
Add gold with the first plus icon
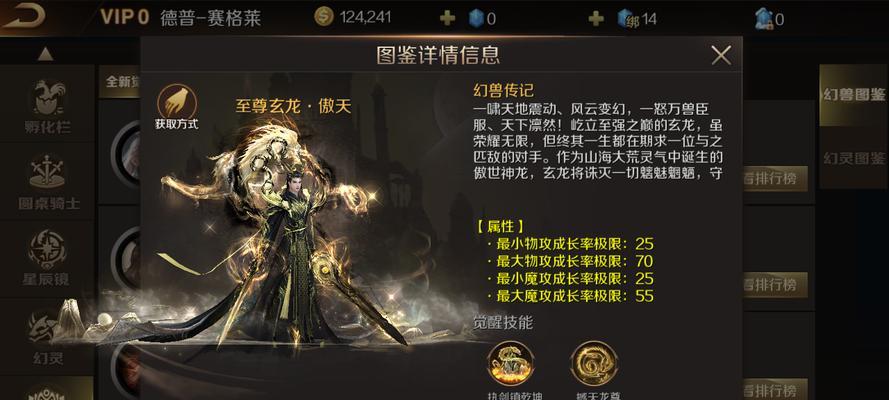pos(447,19)
